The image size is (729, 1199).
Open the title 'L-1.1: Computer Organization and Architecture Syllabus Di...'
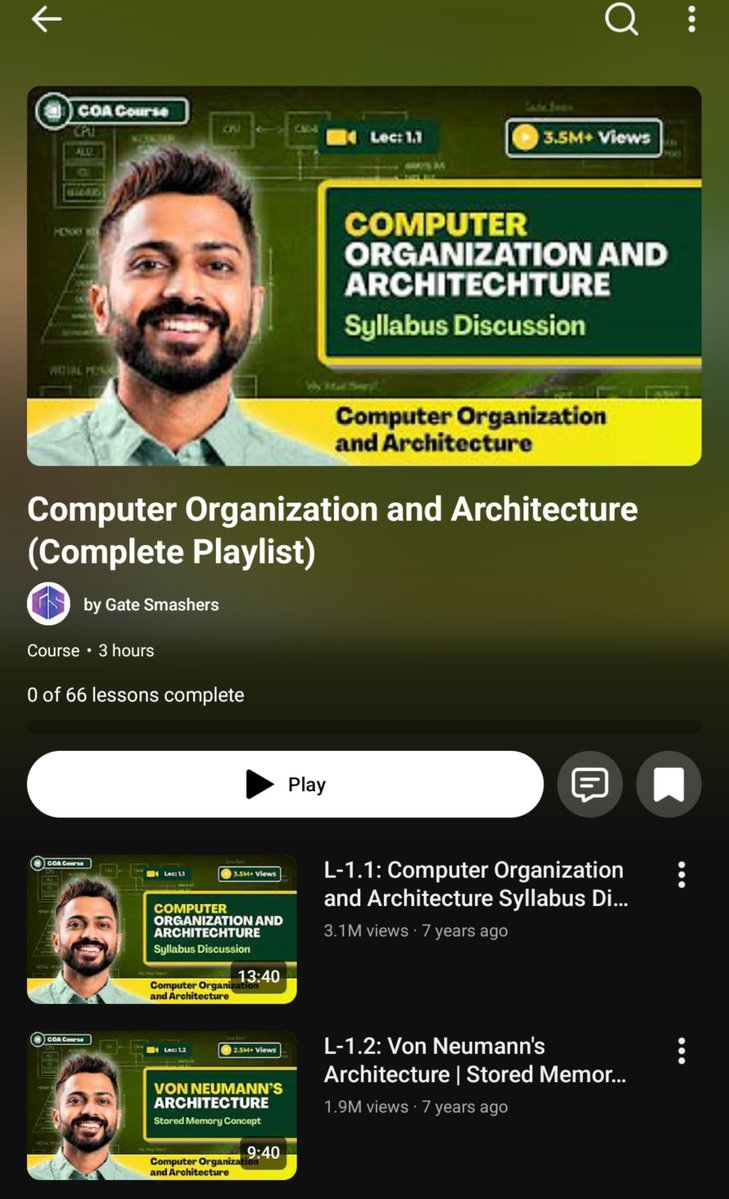476,884
